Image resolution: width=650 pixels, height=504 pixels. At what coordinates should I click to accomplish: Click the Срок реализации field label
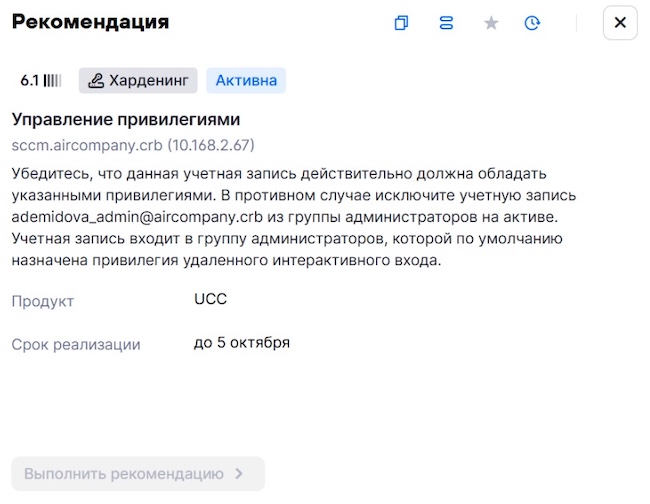tap(76, 344)
